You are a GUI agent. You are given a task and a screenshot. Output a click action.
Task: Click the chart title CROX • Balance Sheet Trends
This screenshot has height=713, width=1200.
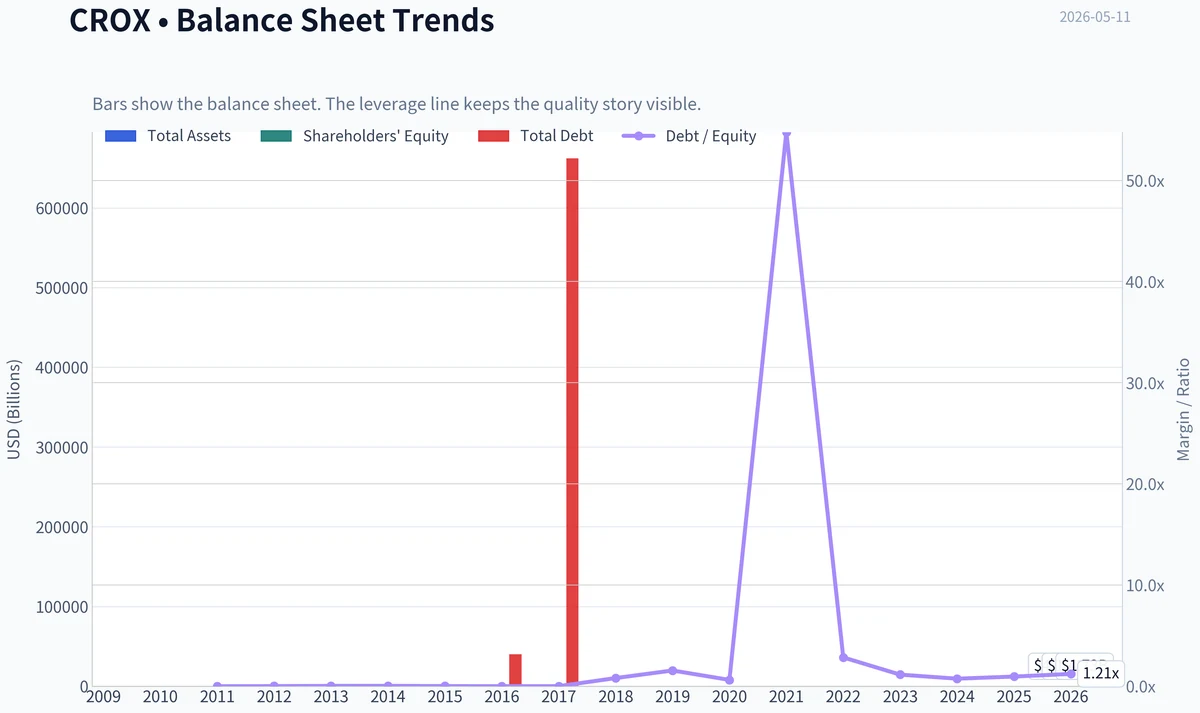click(x=282, y=19)
